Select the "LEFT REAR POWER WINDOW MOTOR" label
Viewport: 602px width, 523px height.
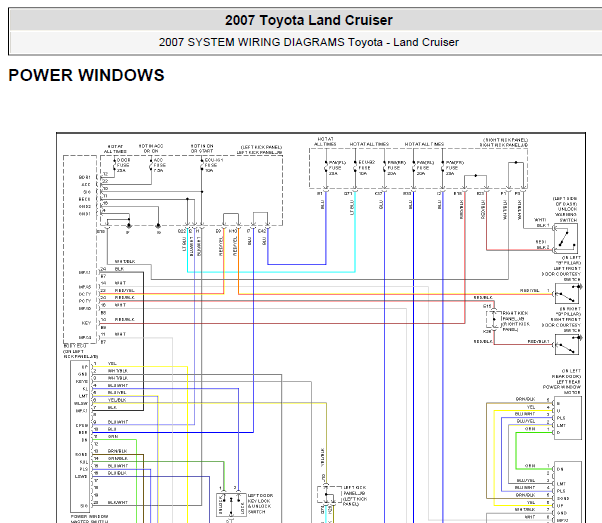[x=563, y=387]
